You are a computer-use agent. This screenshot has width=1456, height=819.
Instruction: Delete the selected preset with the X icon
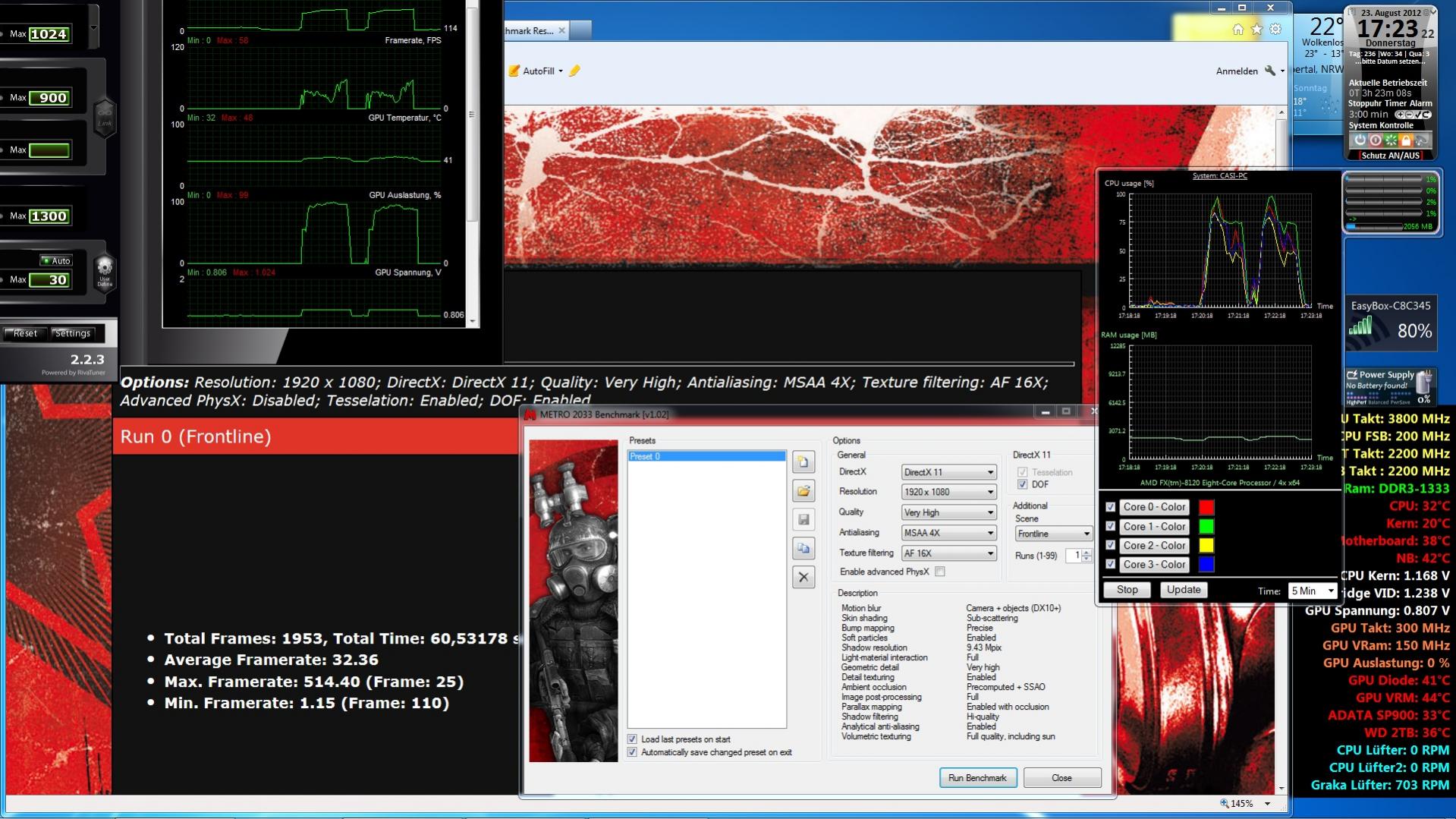(x=803, y=577)
